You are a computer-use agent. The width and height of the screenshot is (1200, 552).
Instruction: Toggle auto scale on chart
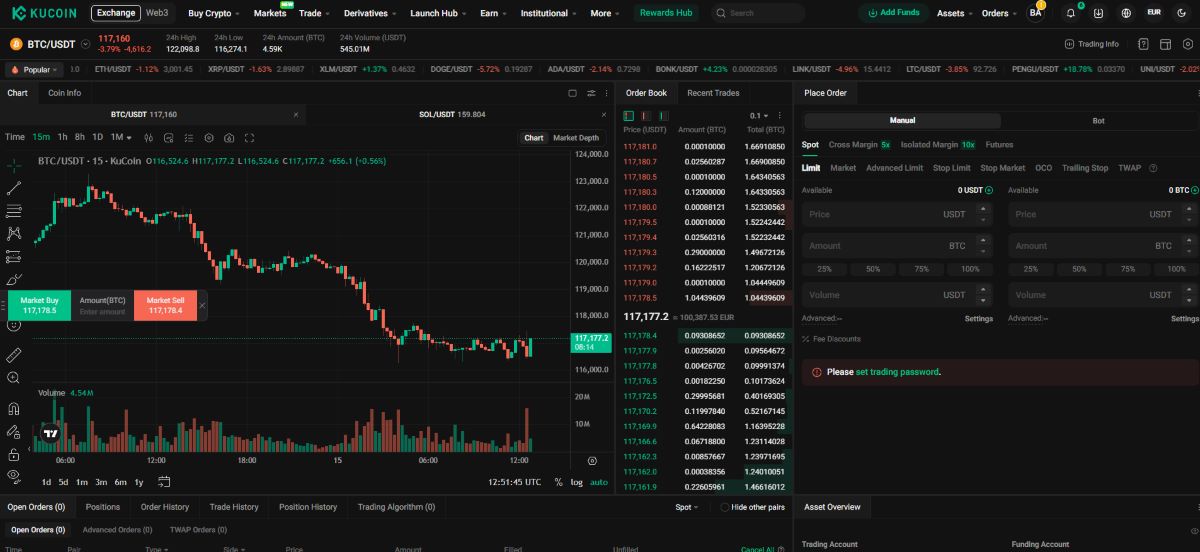599,482
